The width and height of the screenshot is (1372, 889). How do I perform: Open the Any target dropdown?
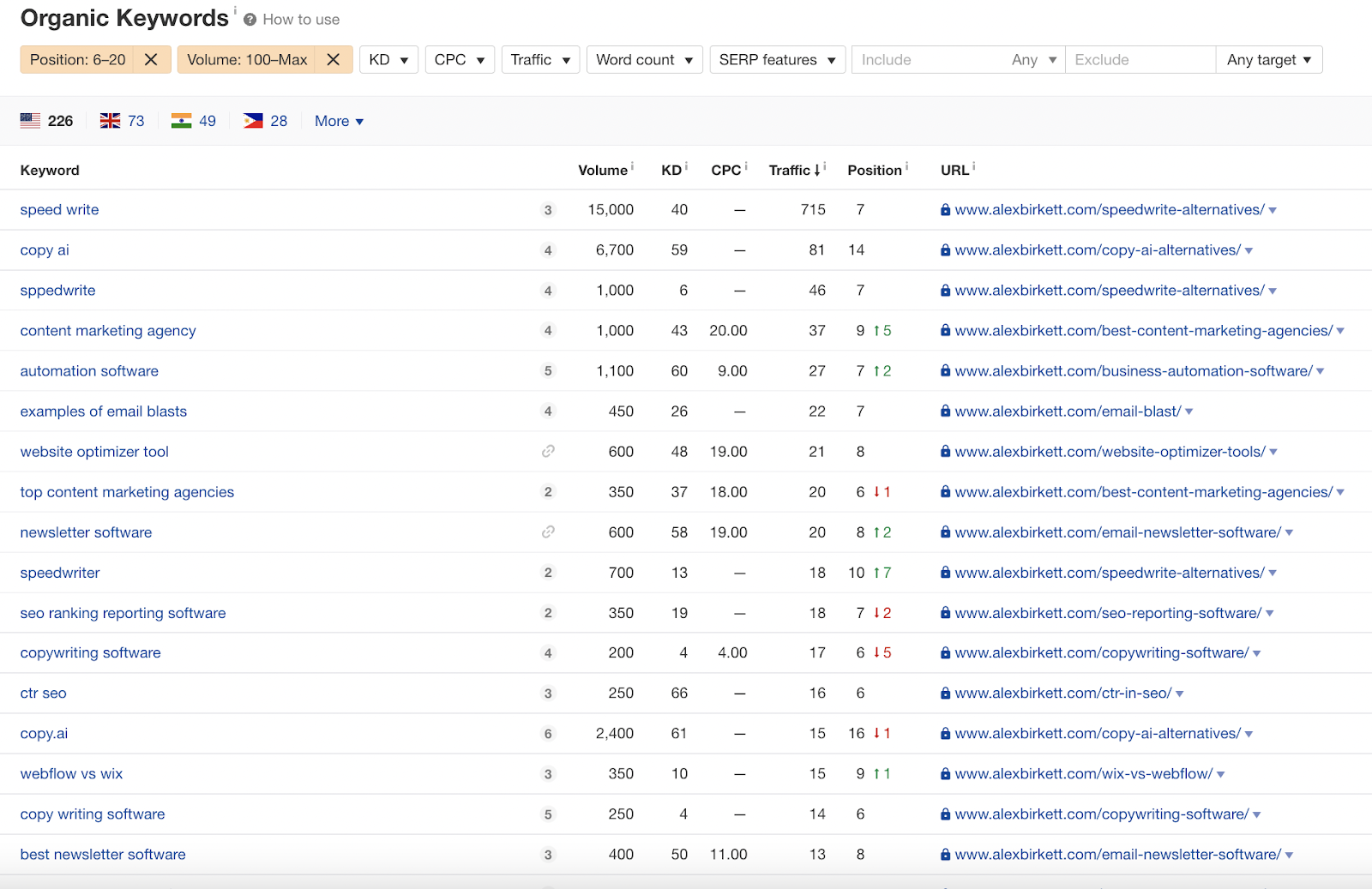pyautogui.click(x=1269, y=60)
